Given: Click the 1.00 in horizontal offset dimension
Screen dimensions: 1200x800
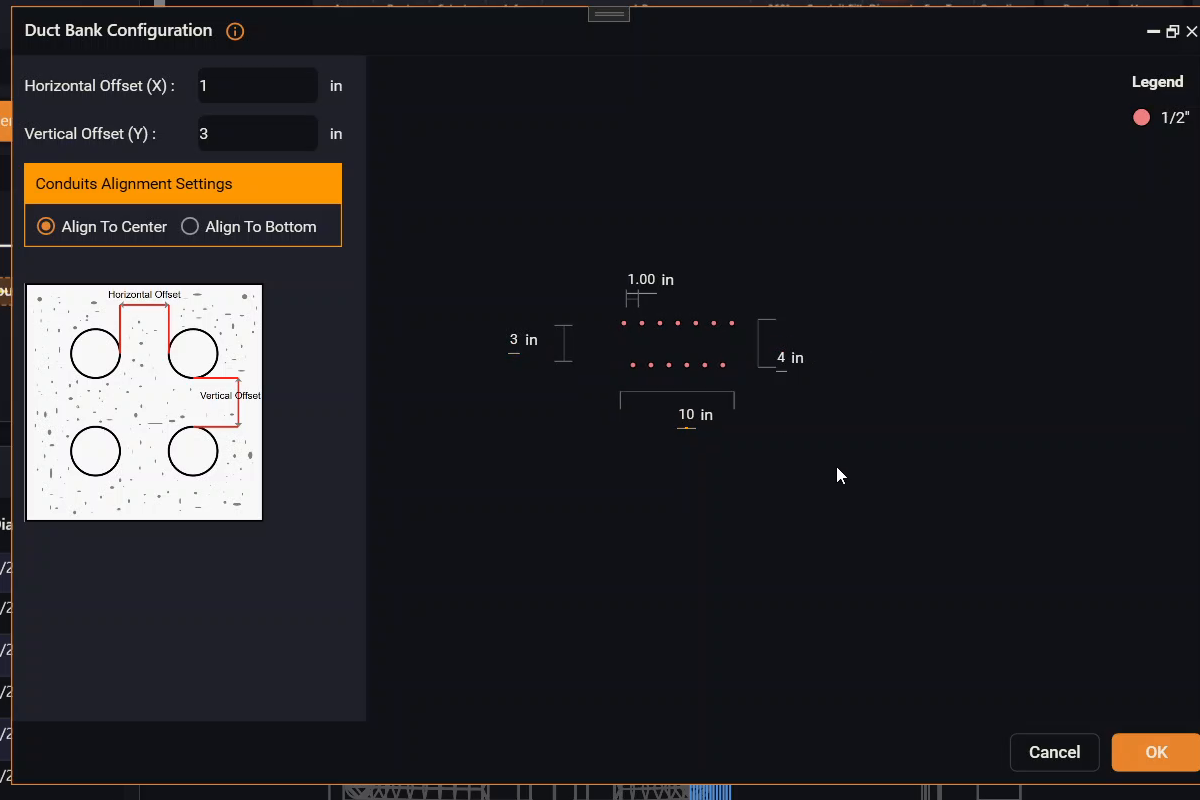Looking at the screenshot, I should point(650,280).
